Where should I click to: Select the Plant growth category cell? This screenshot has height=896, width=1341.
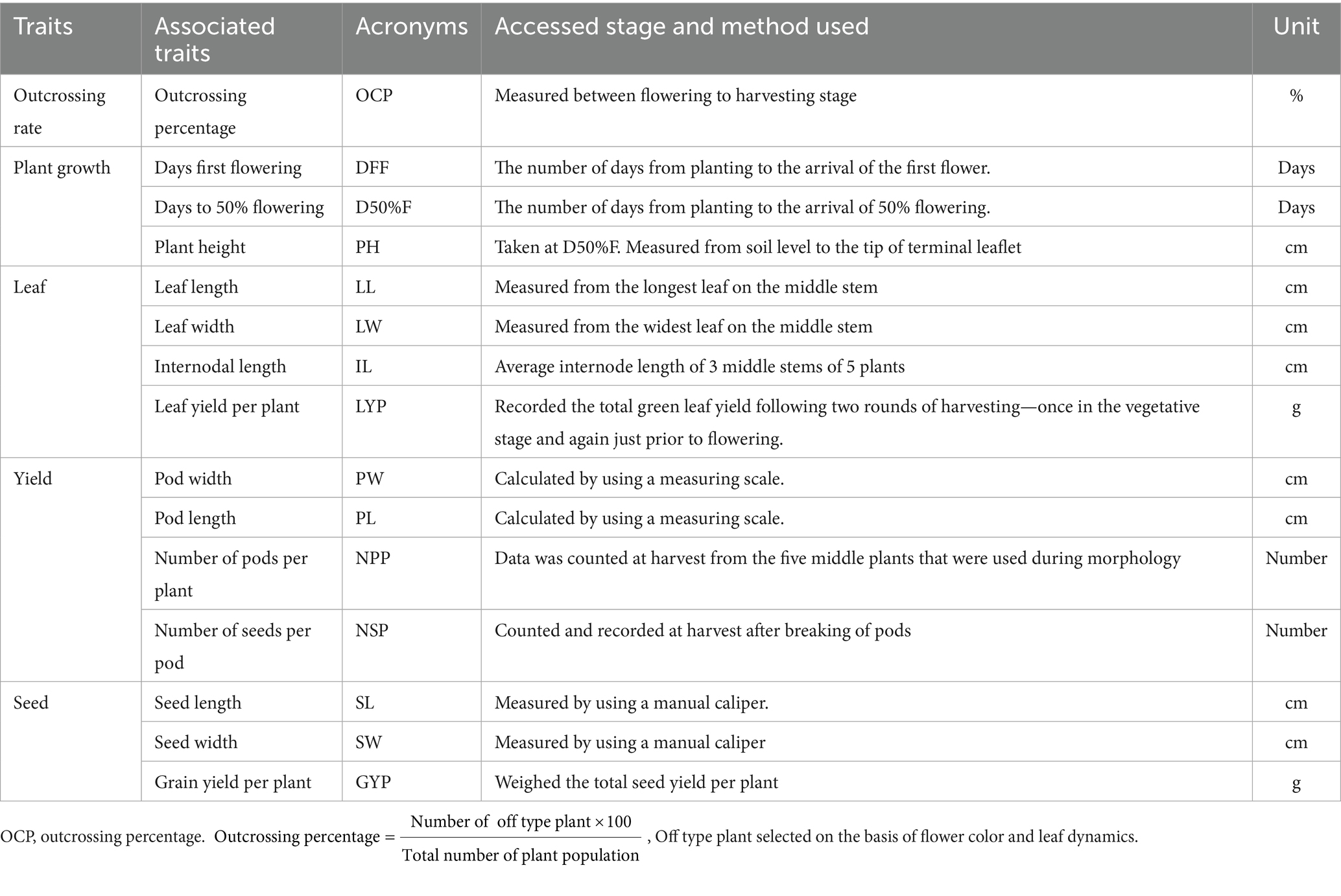click(x=62, y=168)
